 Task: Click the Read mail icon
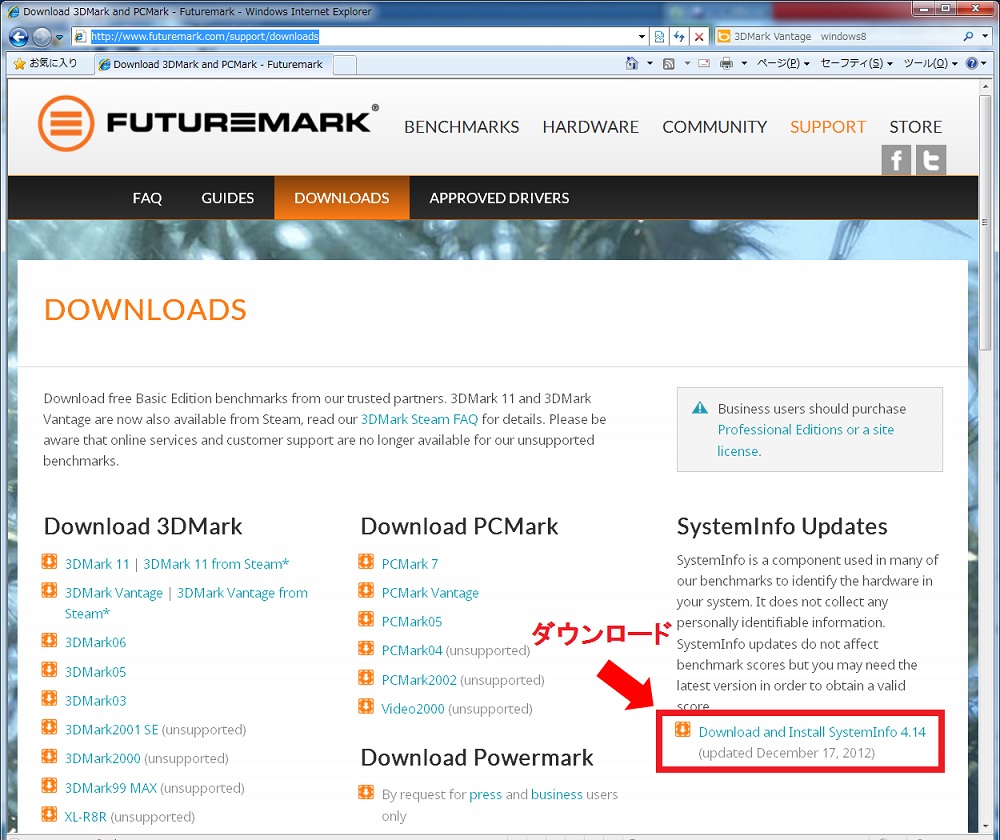click(x=704, y=63)
